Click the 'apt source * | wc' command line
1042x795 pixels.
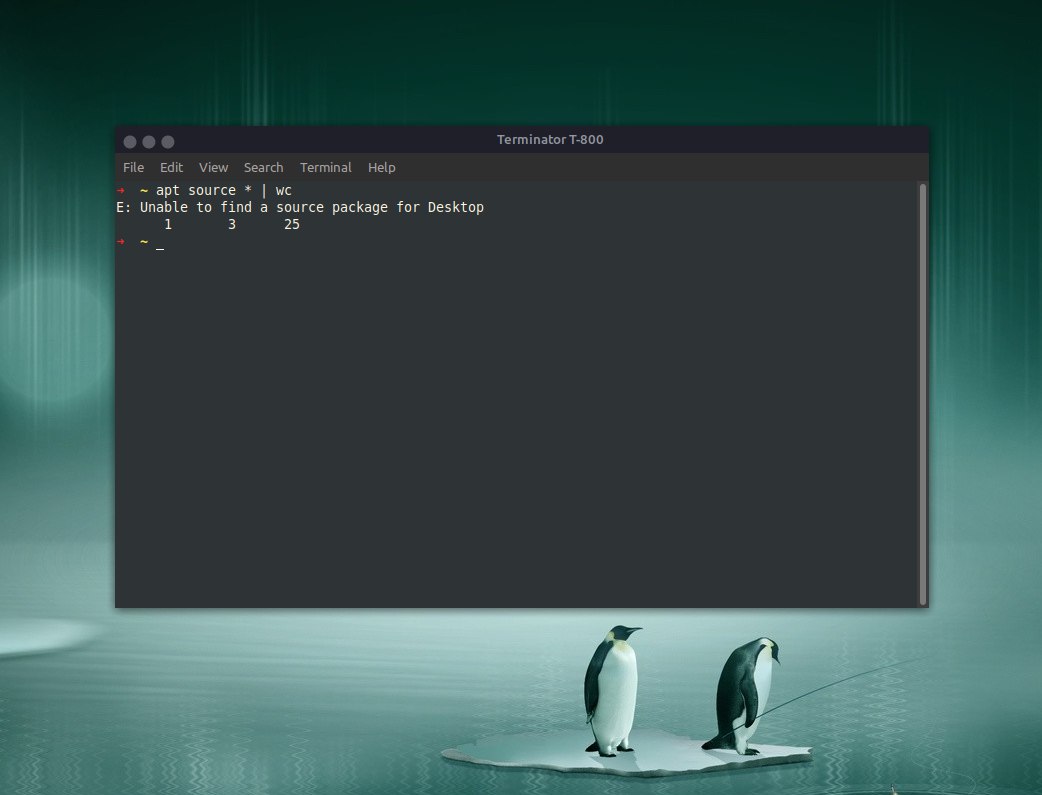click(223, 191)
